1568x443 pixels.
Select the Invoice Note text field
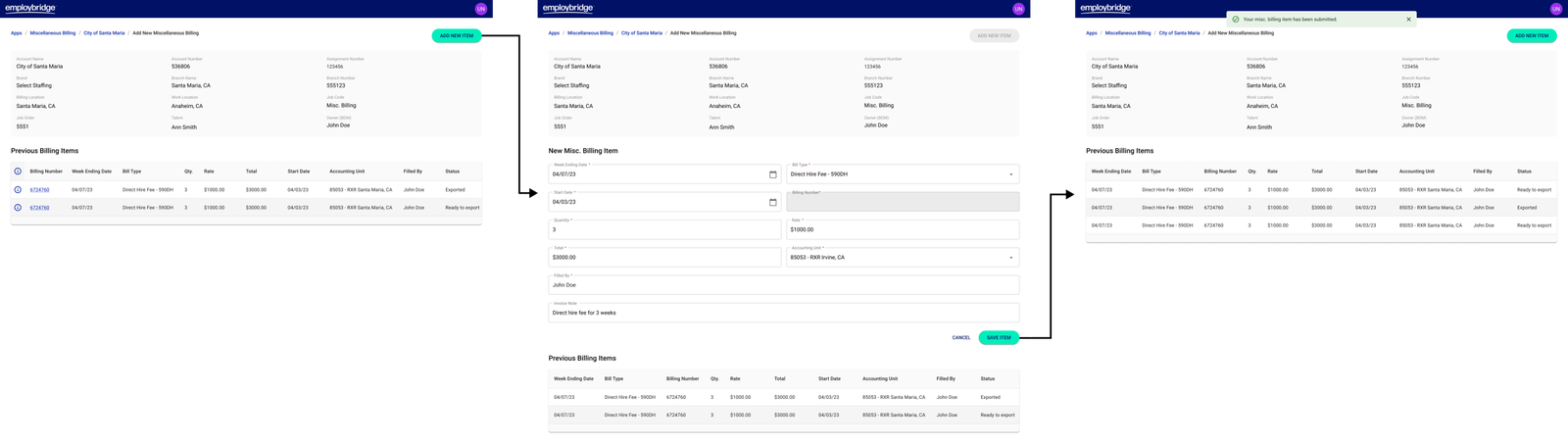[782, 313]
